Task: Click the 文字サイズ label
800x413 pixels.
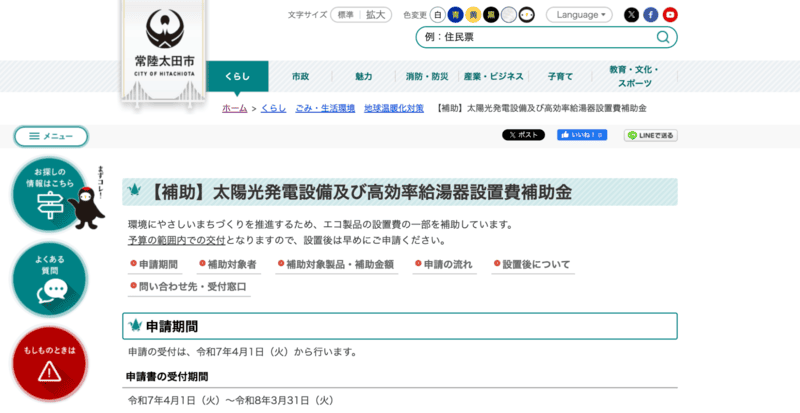Action: pos(307,15)
